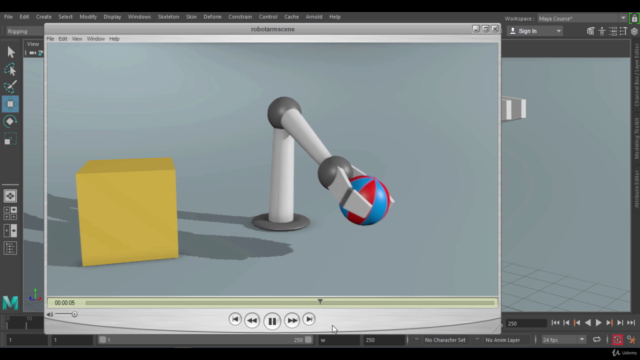Select the Scale tool
This screenshot has width=640, height=360.
pos(10,139)
